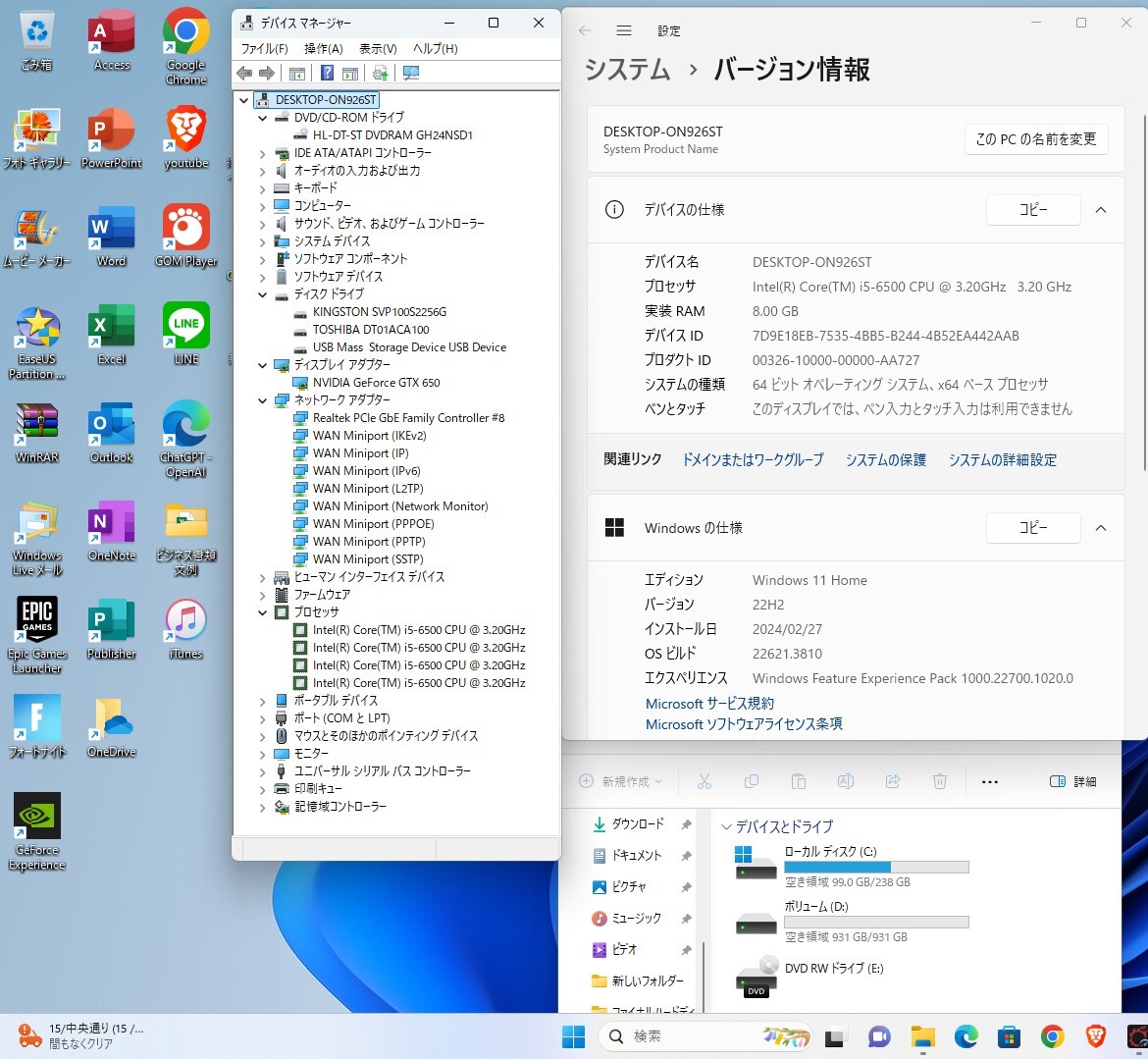Select KINGSTON SVP100S2256G disk drive entry

380,312
